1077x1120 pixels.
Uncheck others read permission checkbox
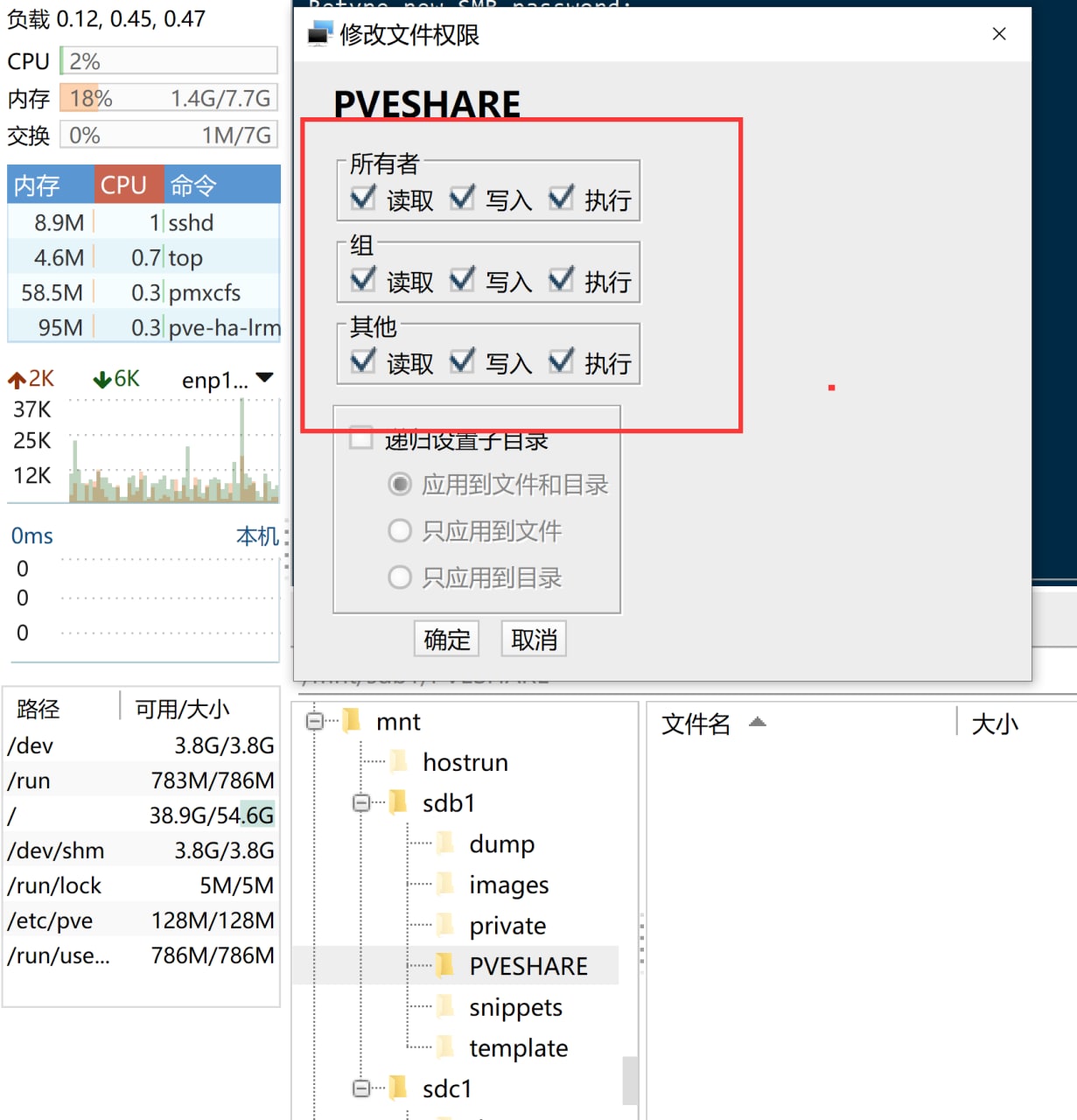point(363,360)
